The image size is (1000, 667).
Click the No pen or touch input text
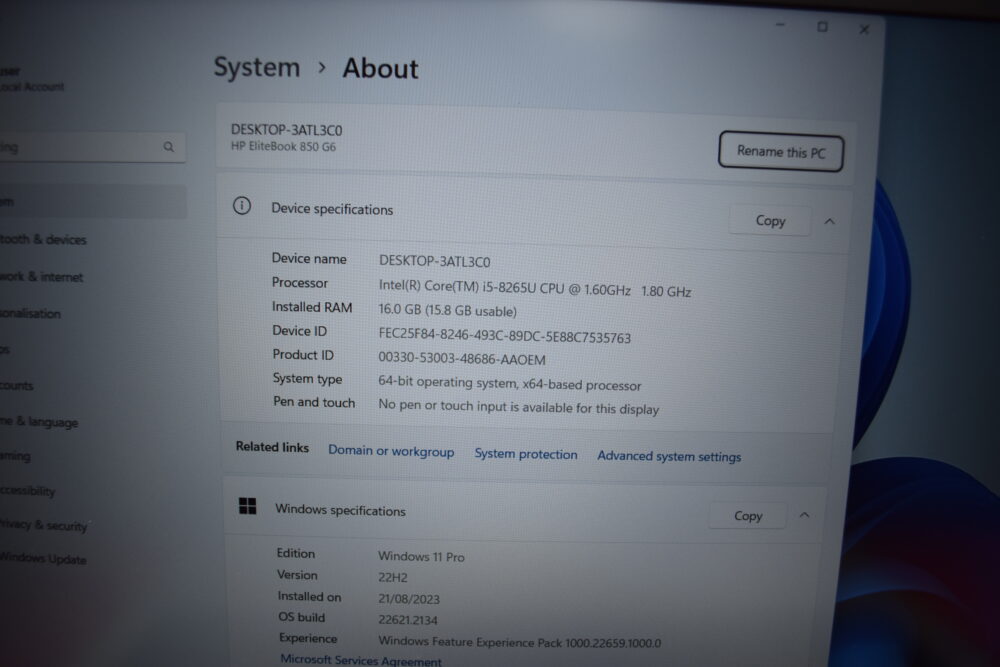(518, 407)
